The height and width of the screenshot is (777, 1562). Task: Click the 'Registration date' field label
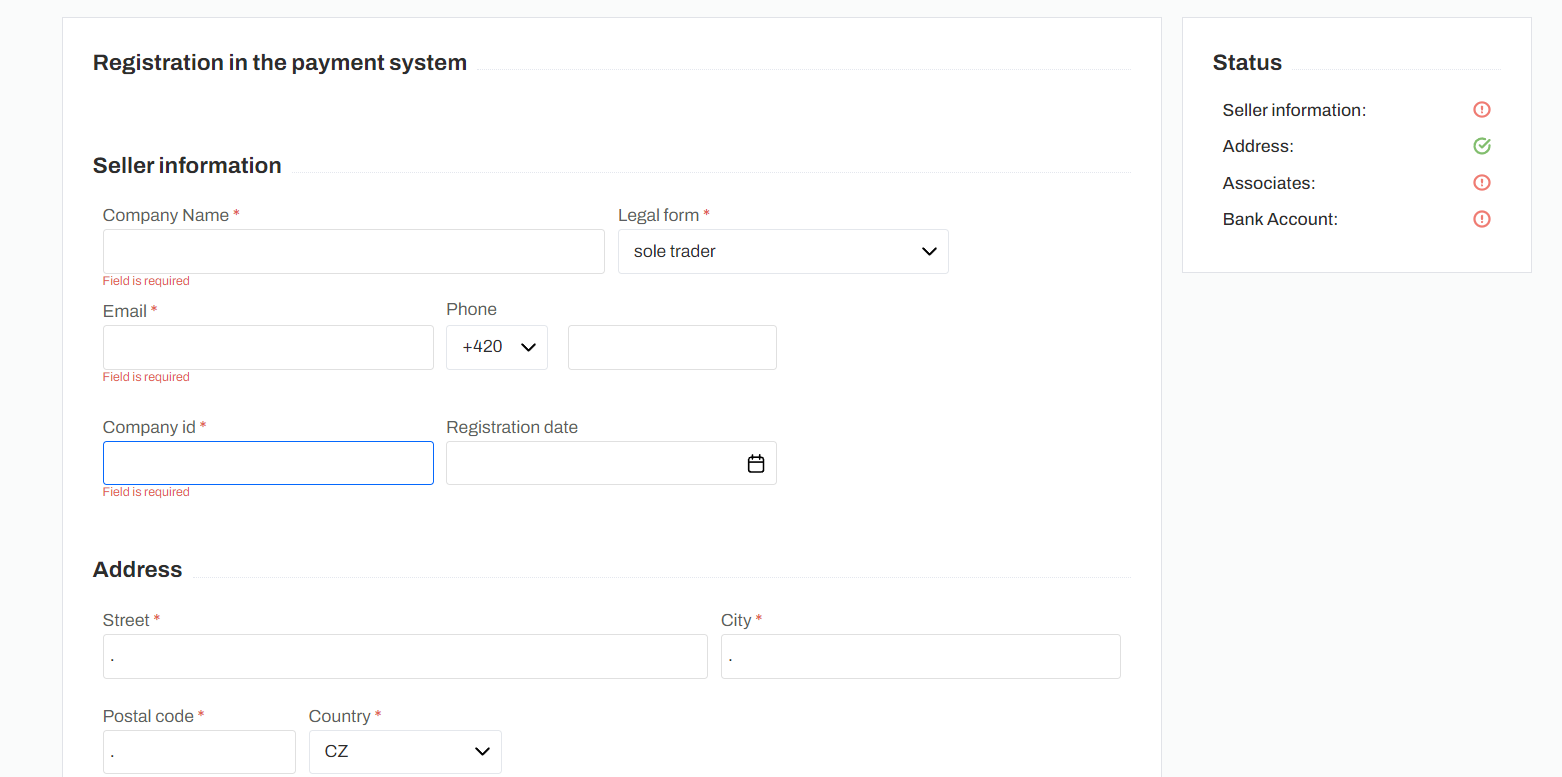(x=512, y=427)
